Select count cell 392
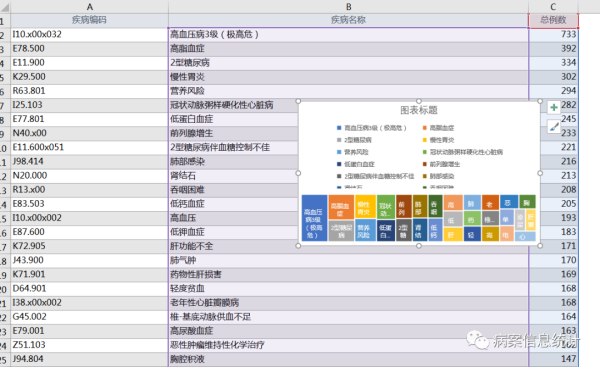Screen dimensions: 600x367 point(553,49)
